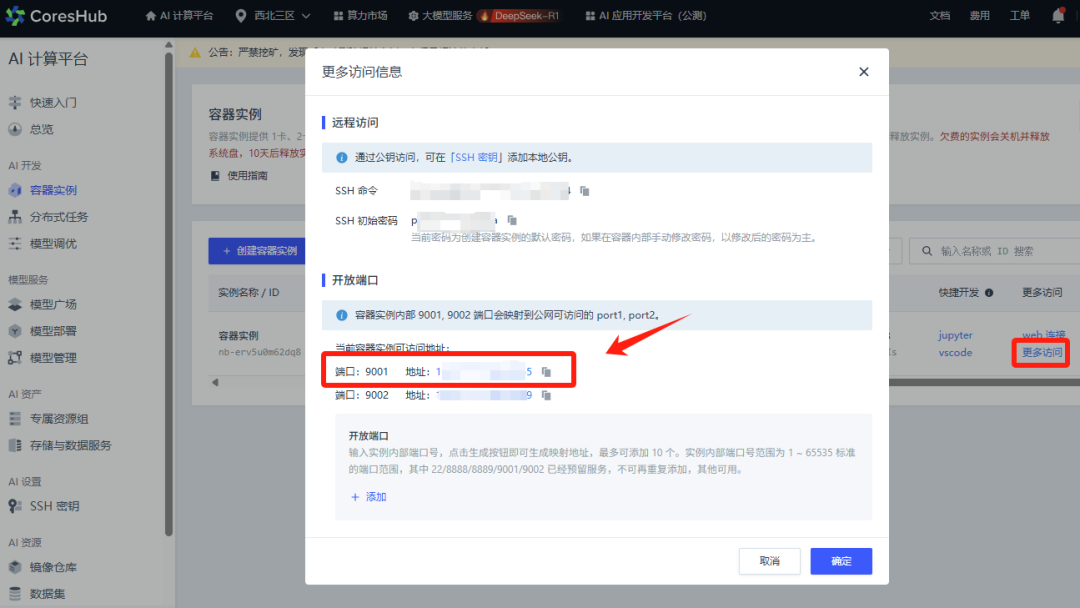Open 大模型服务 in top navigation
The image size is (1080, 608).
(440, 15)
